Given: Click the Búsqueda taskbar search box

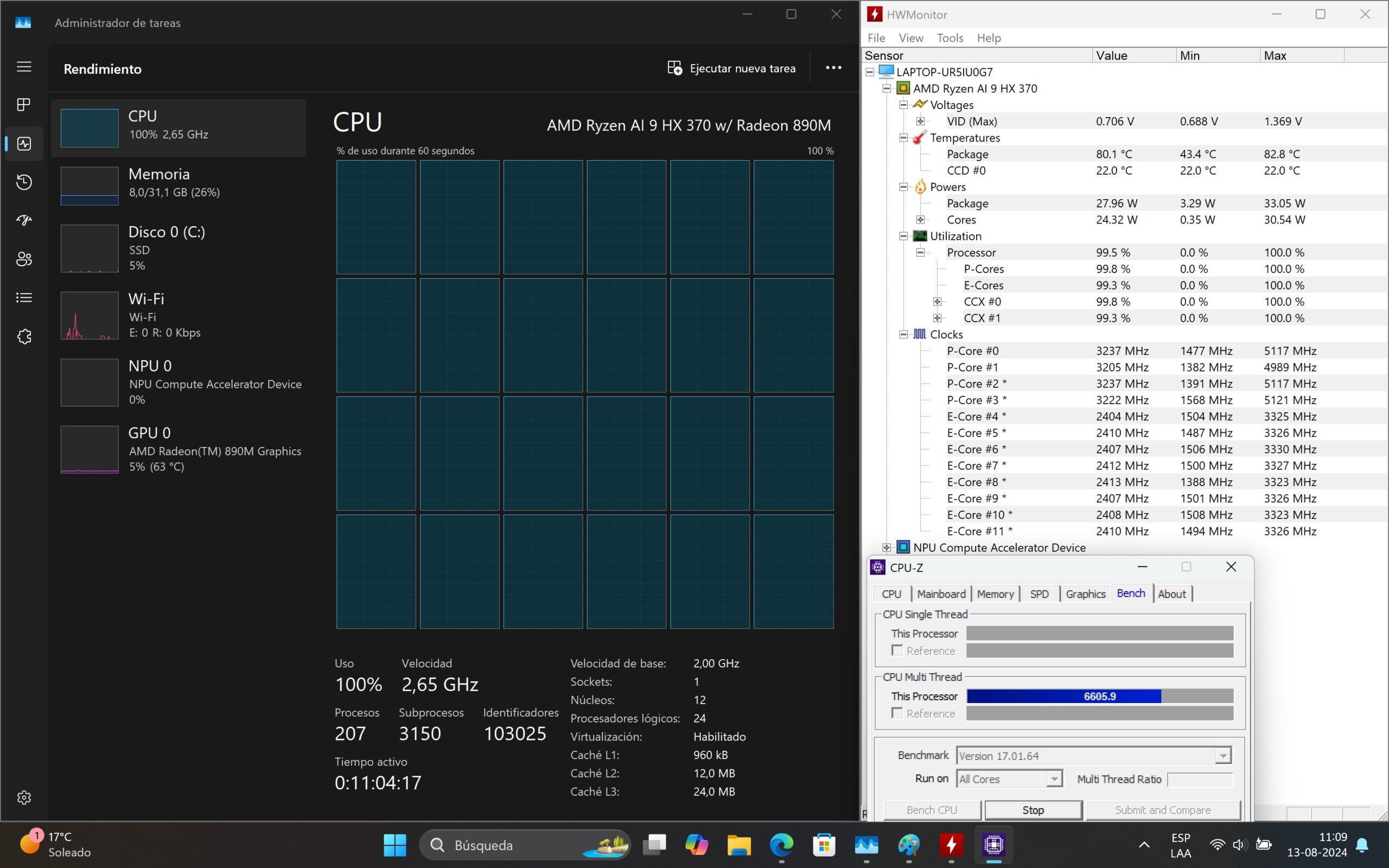Looking at the screenshot, I should (525, 845).
